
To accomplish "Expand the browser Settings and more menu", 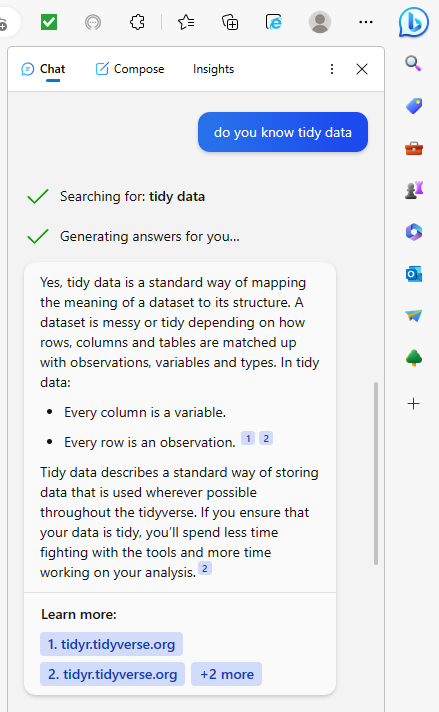I will (365, 22).
